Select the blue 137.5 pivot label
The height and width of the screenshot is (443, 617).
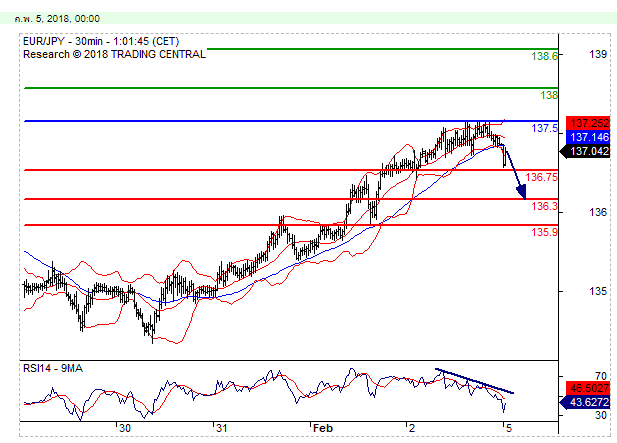point(545,128)
